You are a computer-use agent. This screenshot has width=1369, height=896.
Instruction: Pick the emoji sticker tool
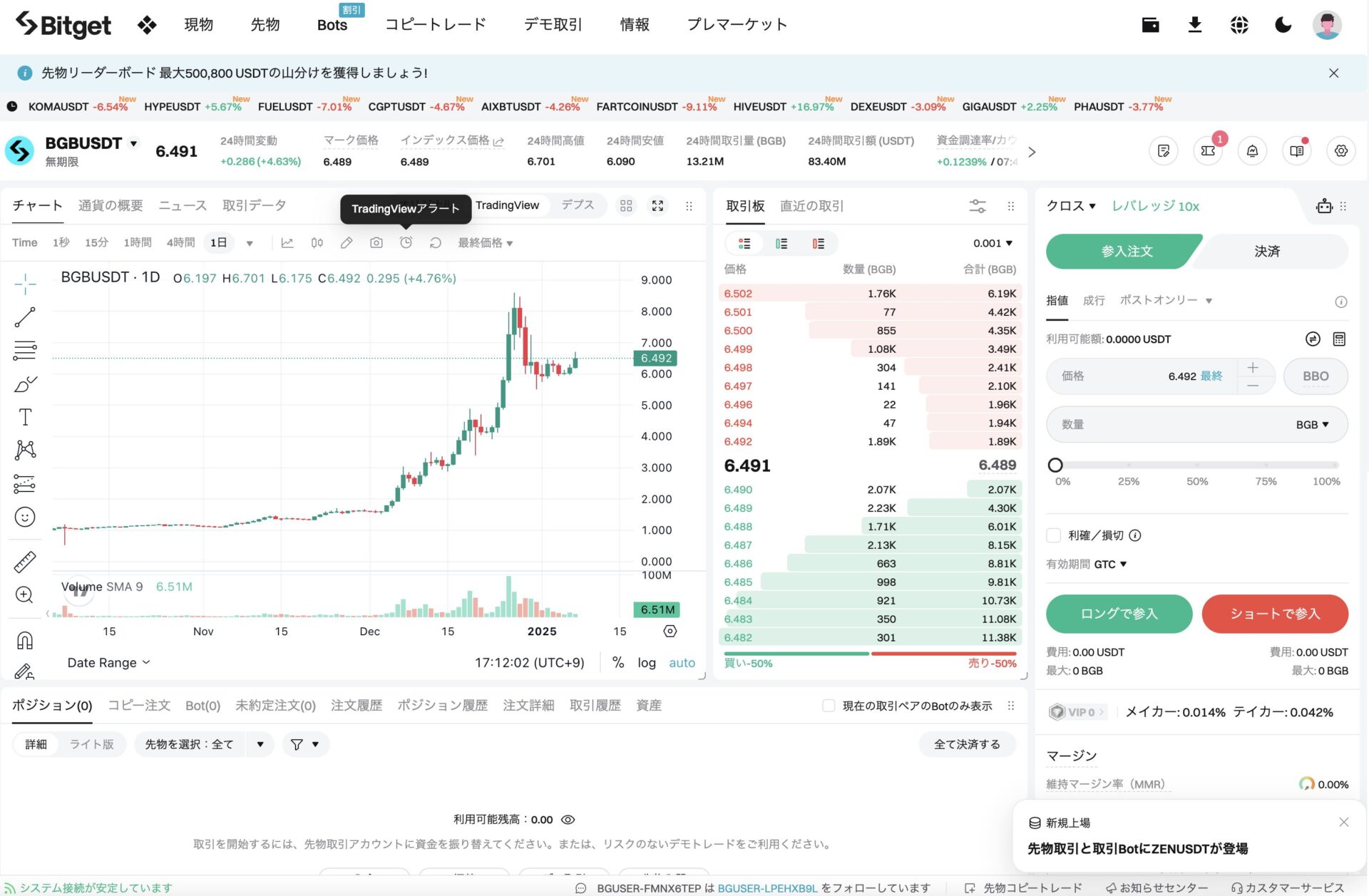point(25,517)
